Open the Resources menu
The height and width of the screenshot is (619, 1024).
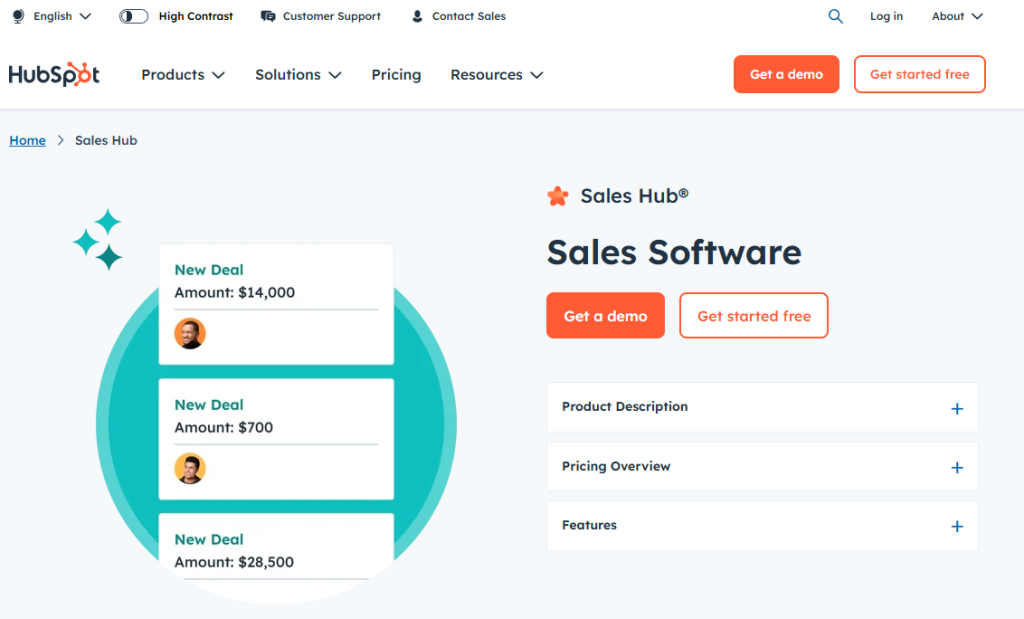coord(496,75)
